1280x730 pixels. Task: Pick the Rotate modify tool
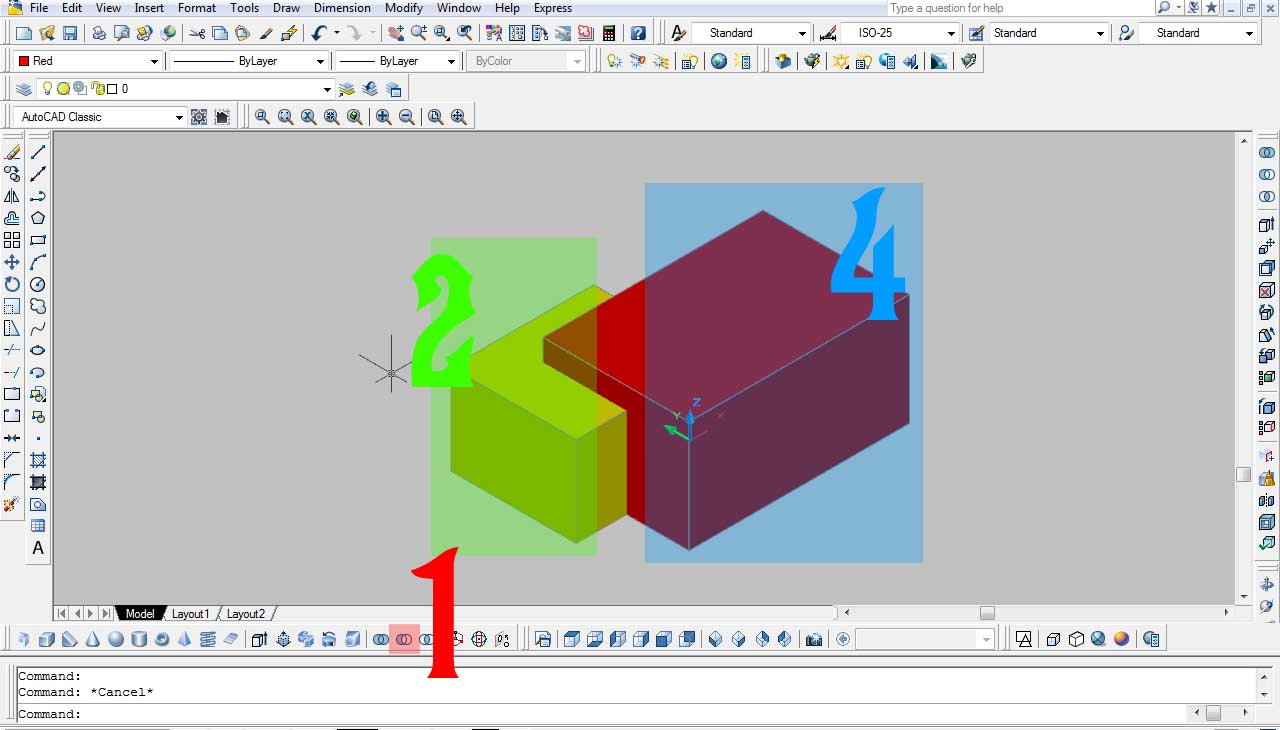pyautogui.click(x=12, y=284)
